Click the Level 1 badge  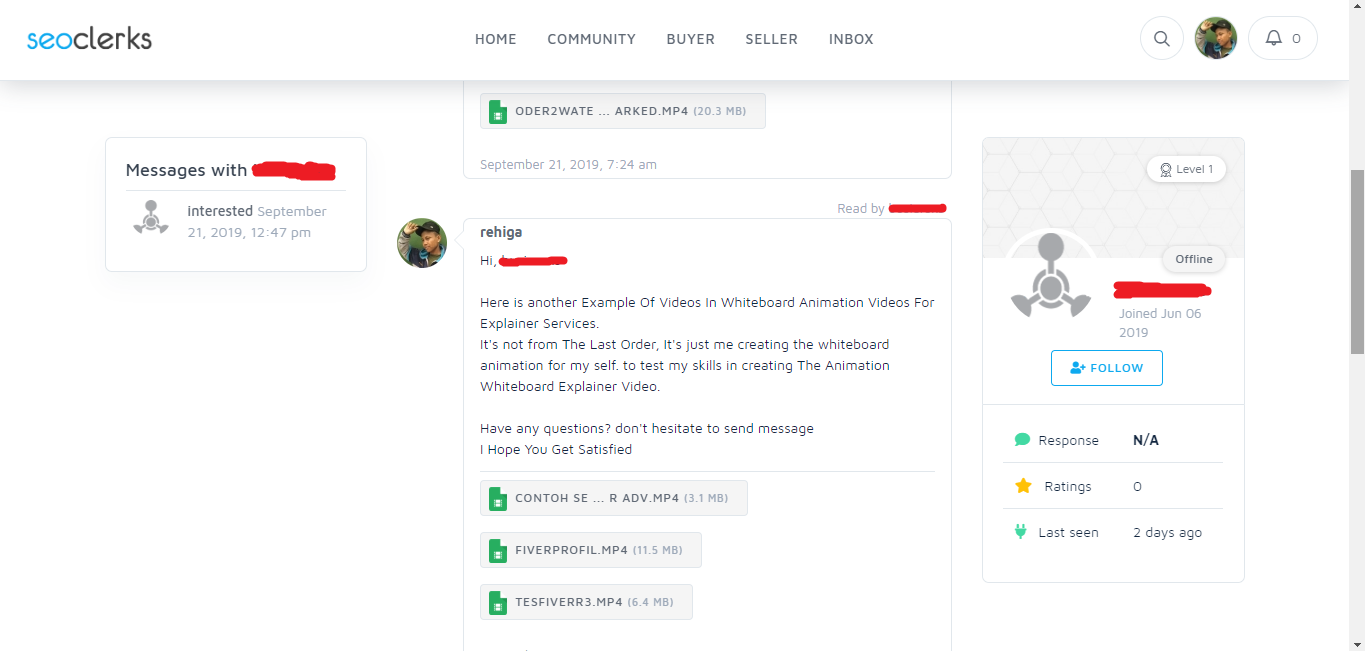1186,169
